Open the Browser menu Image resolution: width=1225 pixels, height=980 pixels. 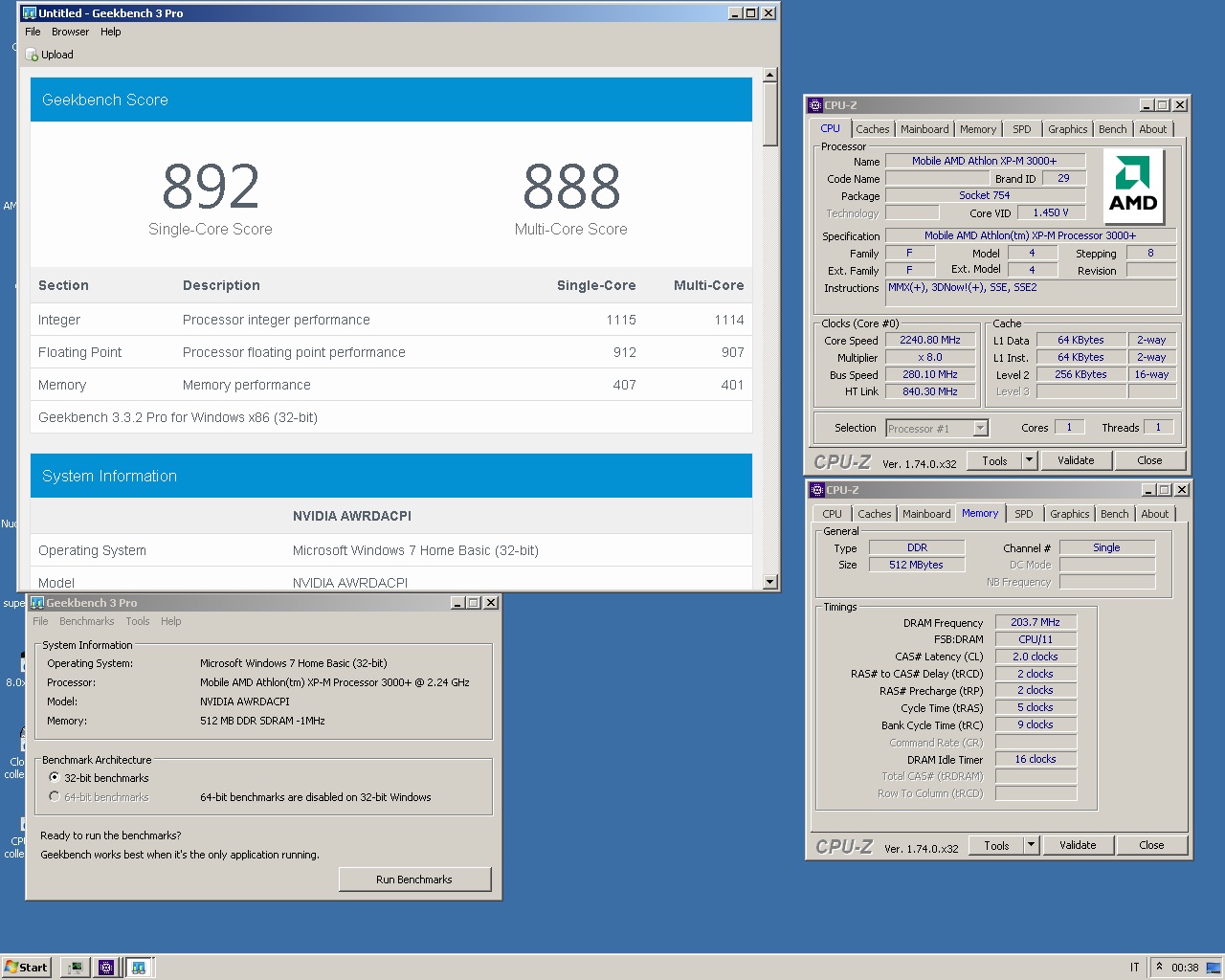point(71,32)
